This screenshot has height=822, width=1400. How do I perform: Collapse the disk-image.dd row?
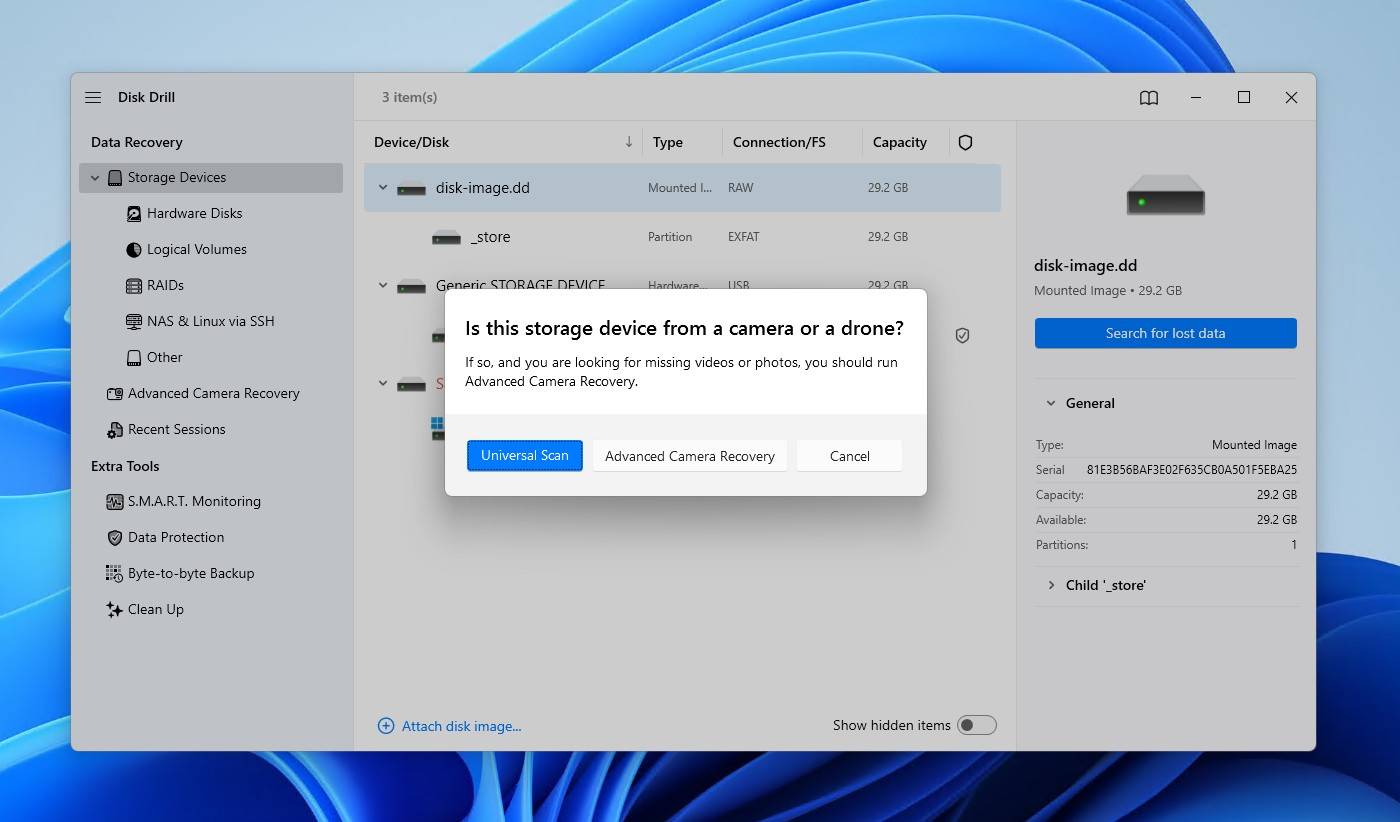[x=382, y=187]
